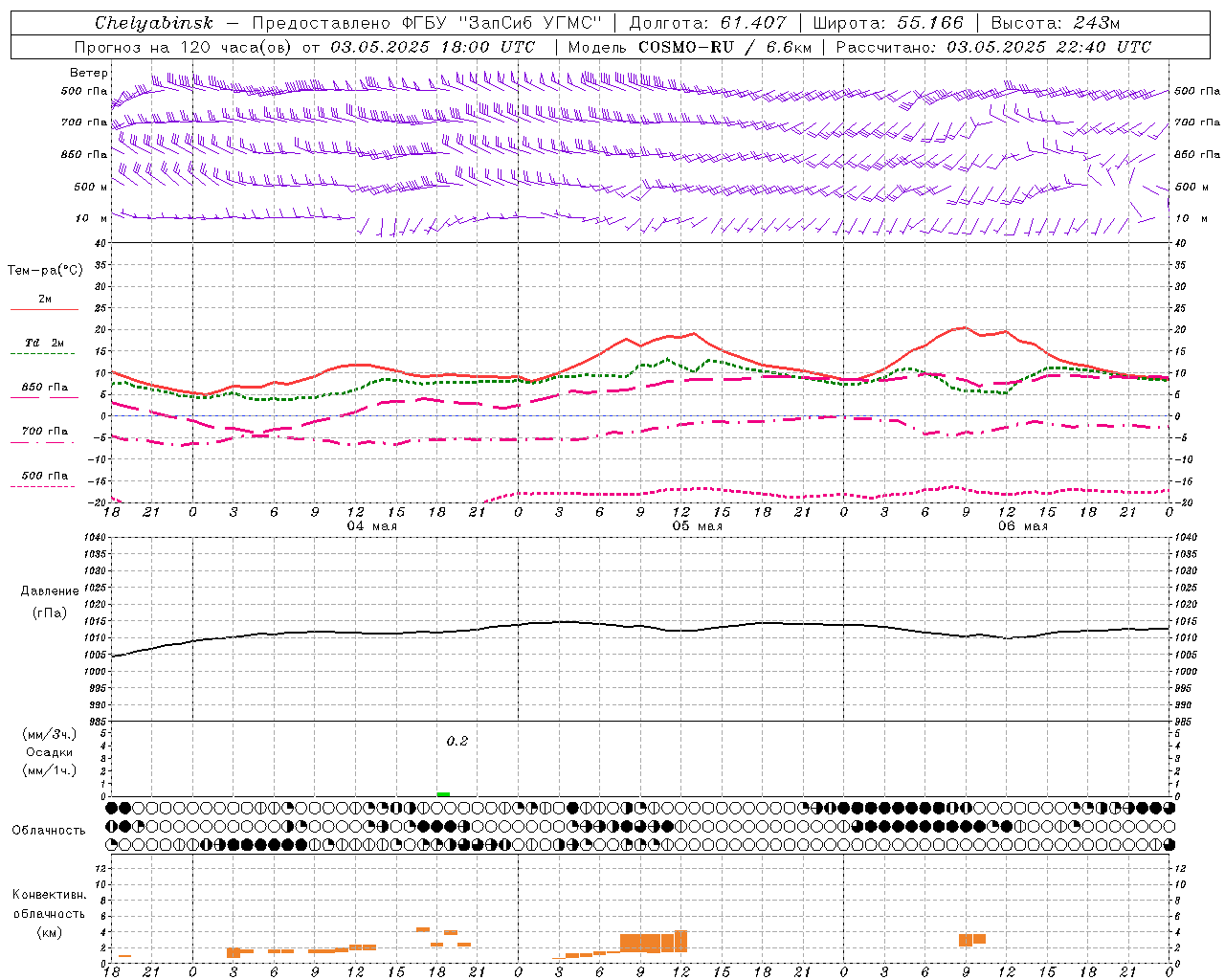Click the '06 мая' date label
Viewport: 1225px width, 980px height.
click(1022, 526)
